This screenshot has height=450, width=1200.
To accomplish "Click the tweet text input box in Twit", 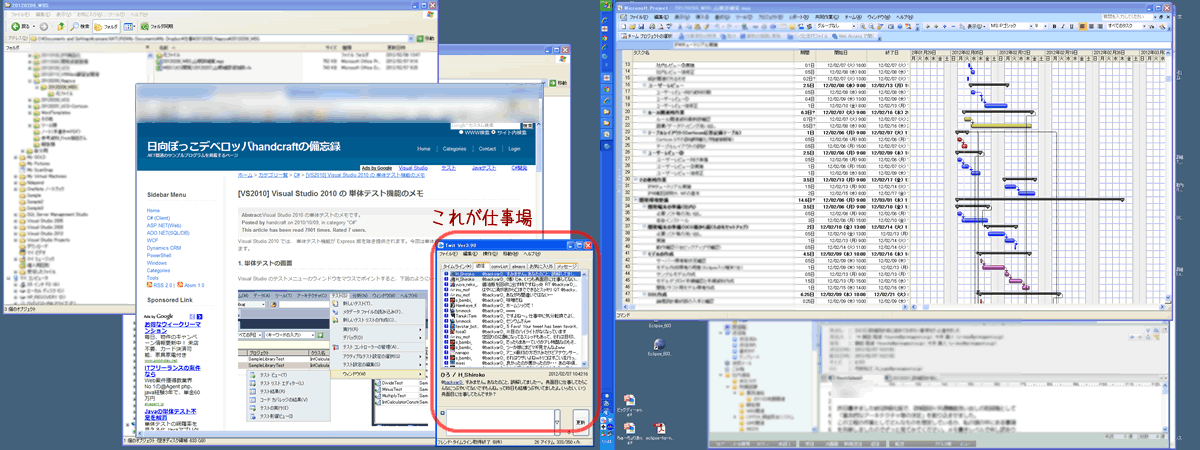I will pyautogui.click(x=500, y=420).
